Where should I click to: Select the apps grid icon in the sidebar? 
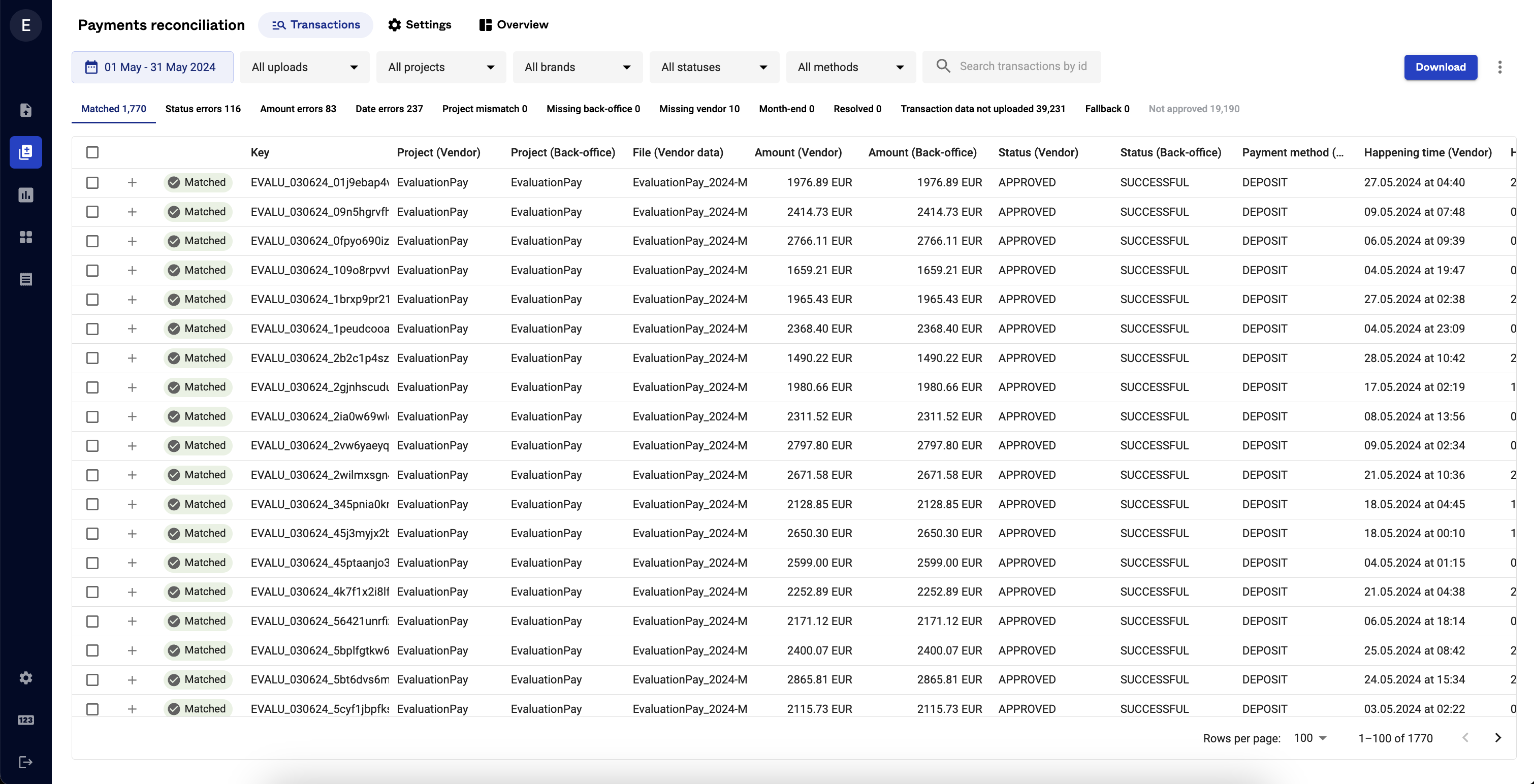point(25,237)
